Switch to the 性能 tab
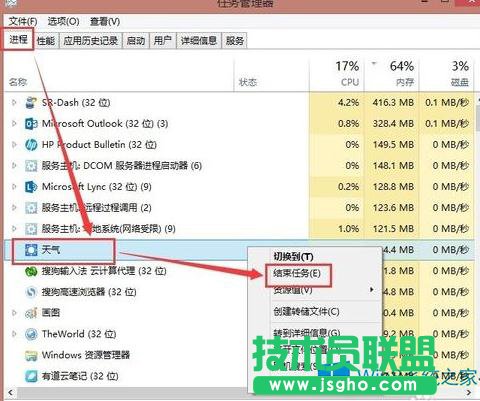 46,41
